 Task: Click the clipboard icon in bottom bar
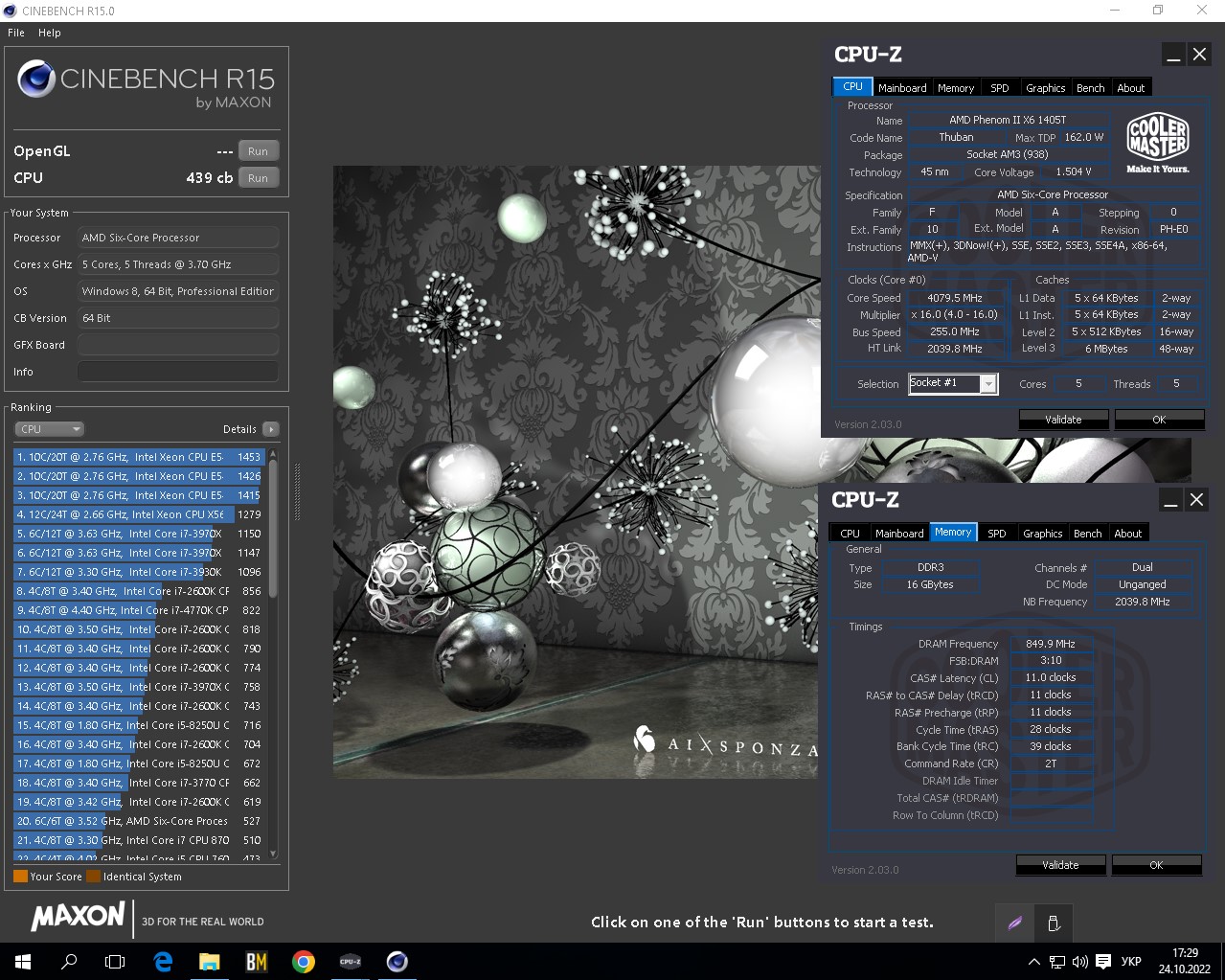click(1054, 923)
